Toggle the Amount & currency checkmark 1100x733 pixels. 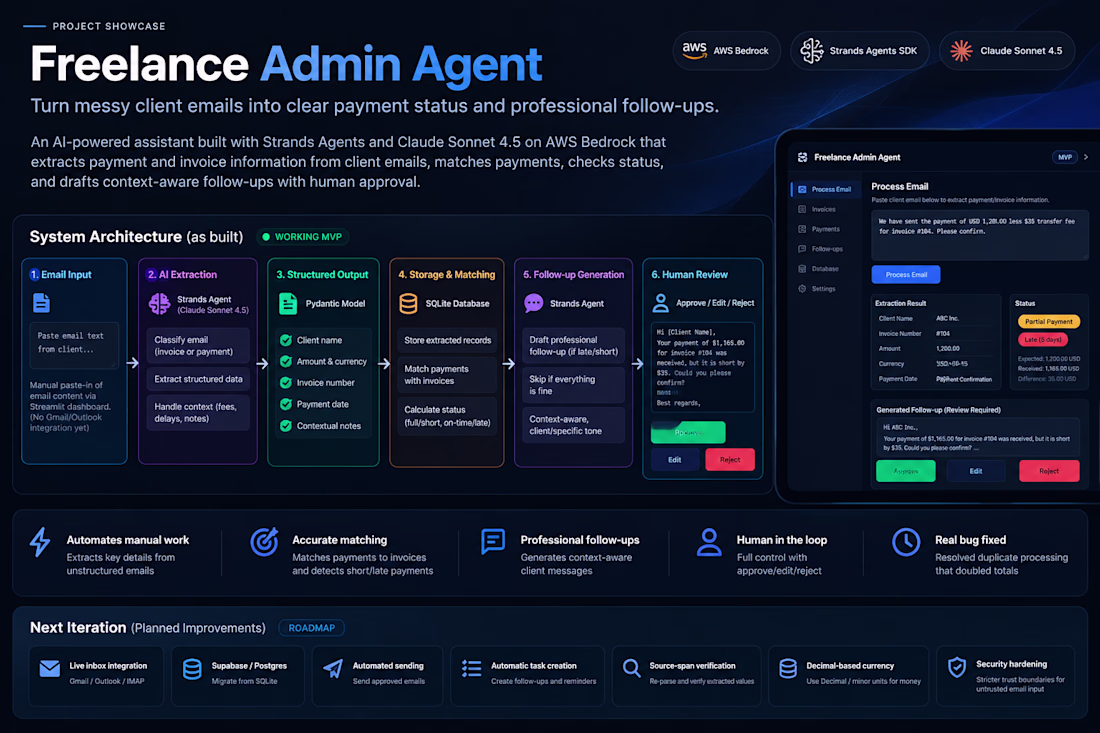[x=286, y=361]
